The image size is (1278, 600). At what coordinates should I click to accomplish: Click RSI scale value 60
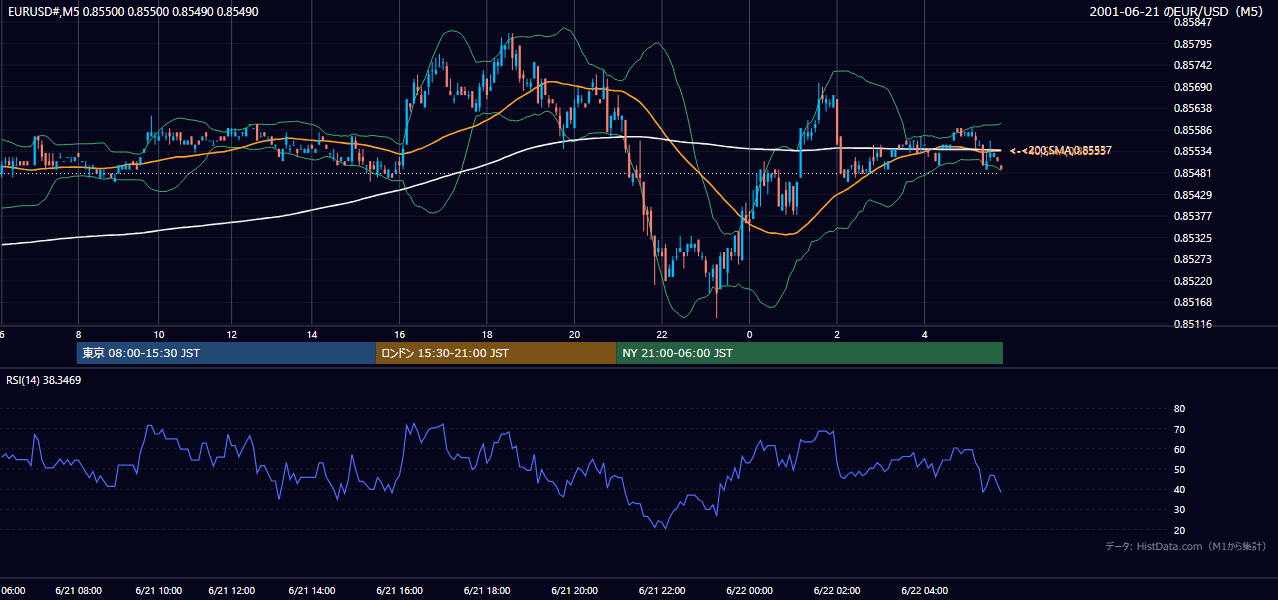(1179, 449)
